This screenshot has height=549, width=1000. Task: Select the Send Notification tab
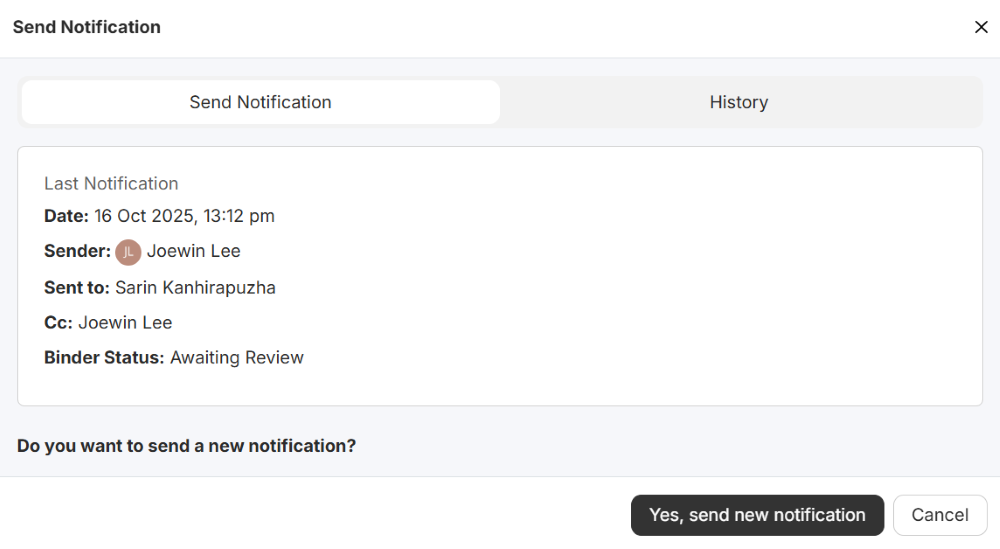pos(260,102)
